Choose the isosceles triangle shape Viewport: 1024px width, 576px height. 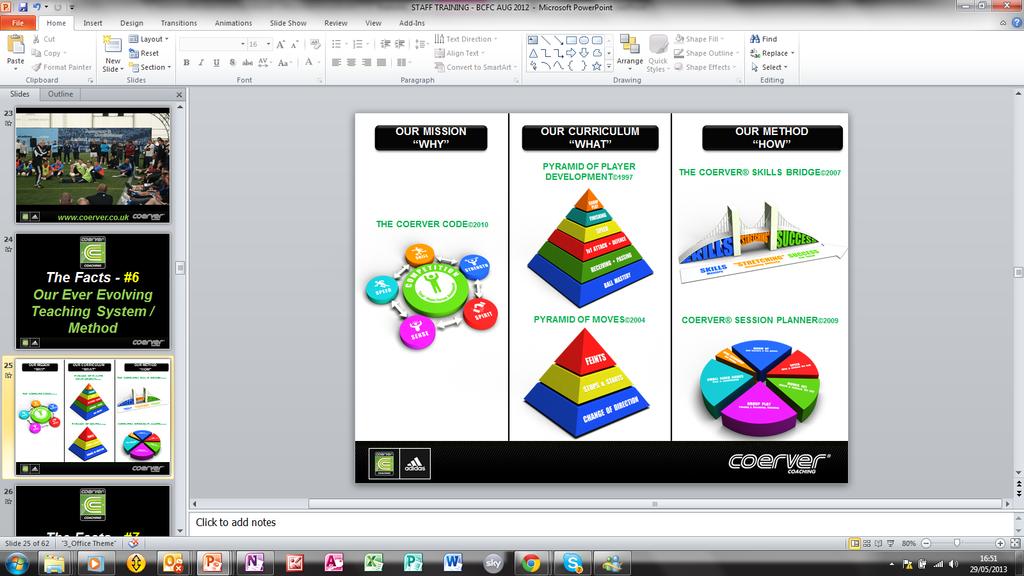coord(533,53)
